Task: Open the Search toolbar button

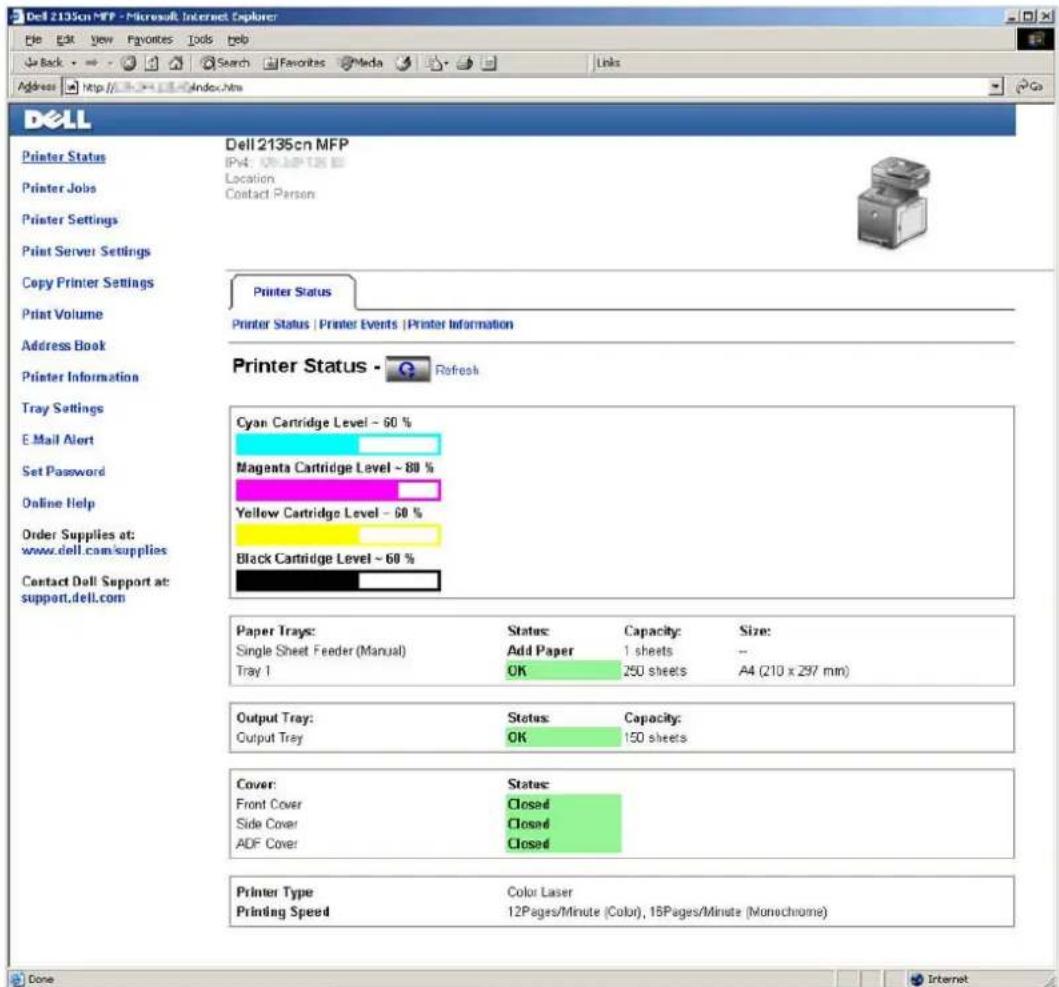Action: [226, 63]
